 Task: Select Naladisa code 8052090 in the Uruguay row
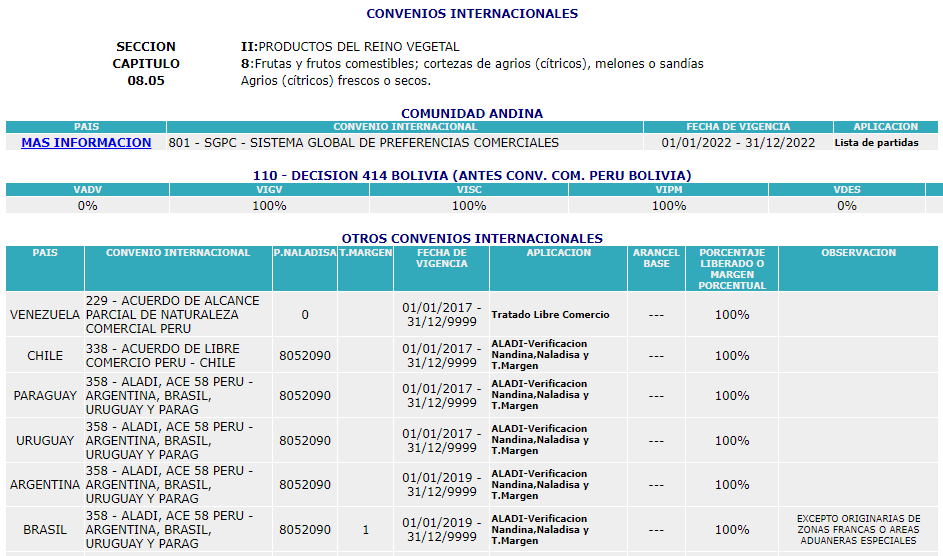305,441
